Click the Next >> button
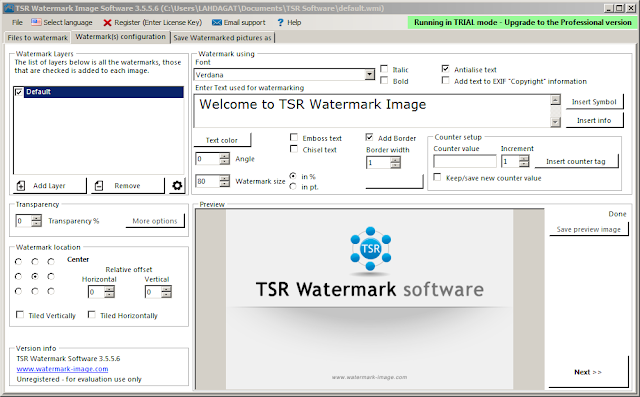Image resolution: width=640 pixels, height=397 pixels. pyautogui.click(x=588, y=372)
